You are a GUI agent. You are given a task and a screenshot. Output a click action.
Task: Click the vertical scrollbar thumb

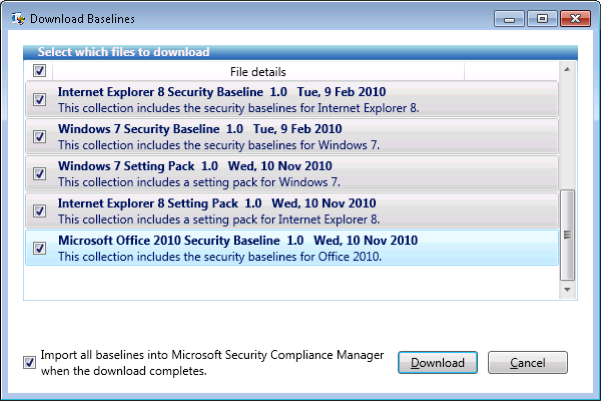tap(567, 235)
